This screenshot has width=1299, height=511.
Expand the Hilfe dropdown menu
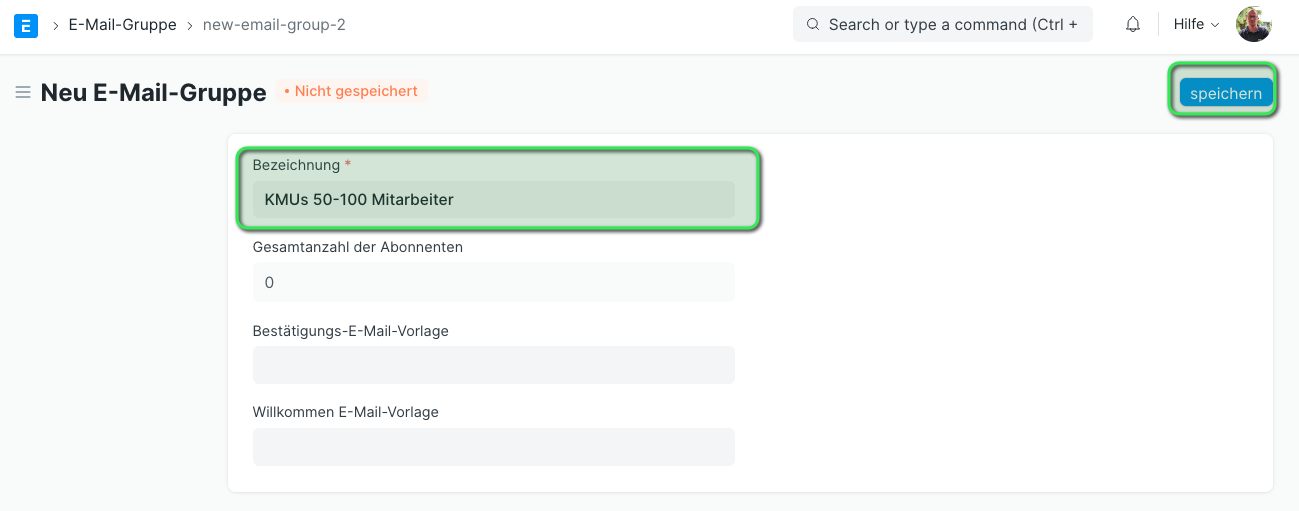pyautogui.click(x=1196, y=24)
